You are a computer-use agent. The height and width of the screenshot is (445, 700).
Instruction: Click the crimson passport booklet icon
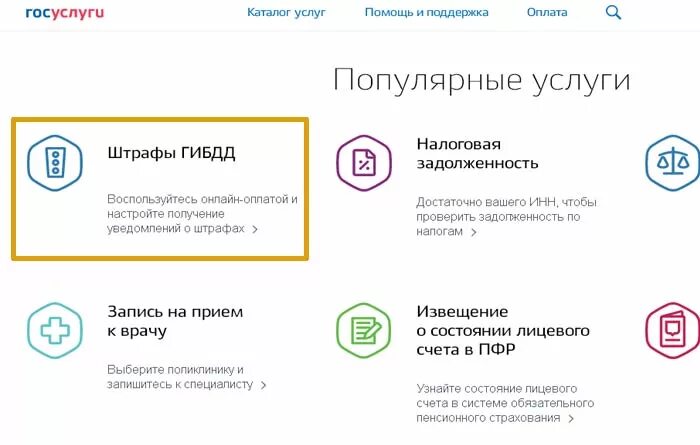pyautogui.click(x=673, y=330)
